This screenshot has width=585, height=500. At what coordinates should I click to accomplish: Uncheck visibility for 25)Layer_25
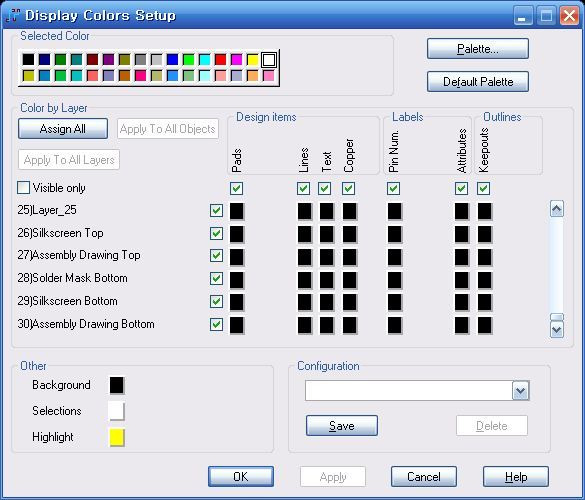(x=216, y=210)
